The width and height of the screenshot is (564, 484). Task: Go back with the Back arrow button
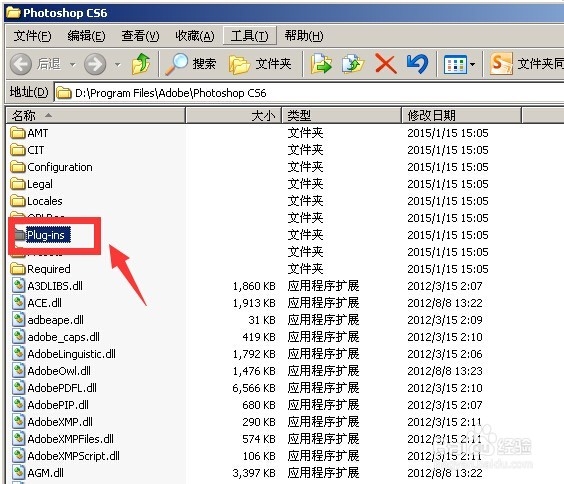click(x=21, y=64)
